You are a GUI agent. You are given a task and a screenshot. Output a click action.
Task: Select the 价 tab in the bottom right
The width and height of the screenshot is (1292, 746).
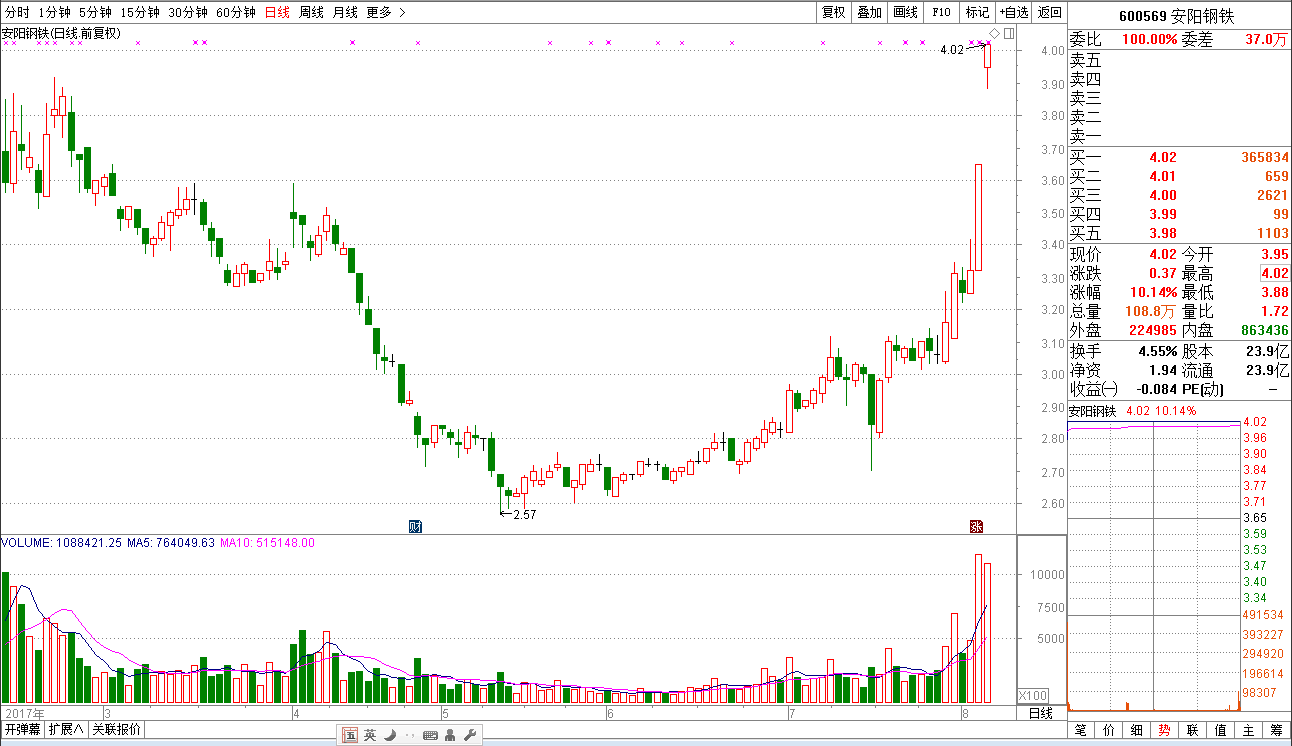point(1108,731)
